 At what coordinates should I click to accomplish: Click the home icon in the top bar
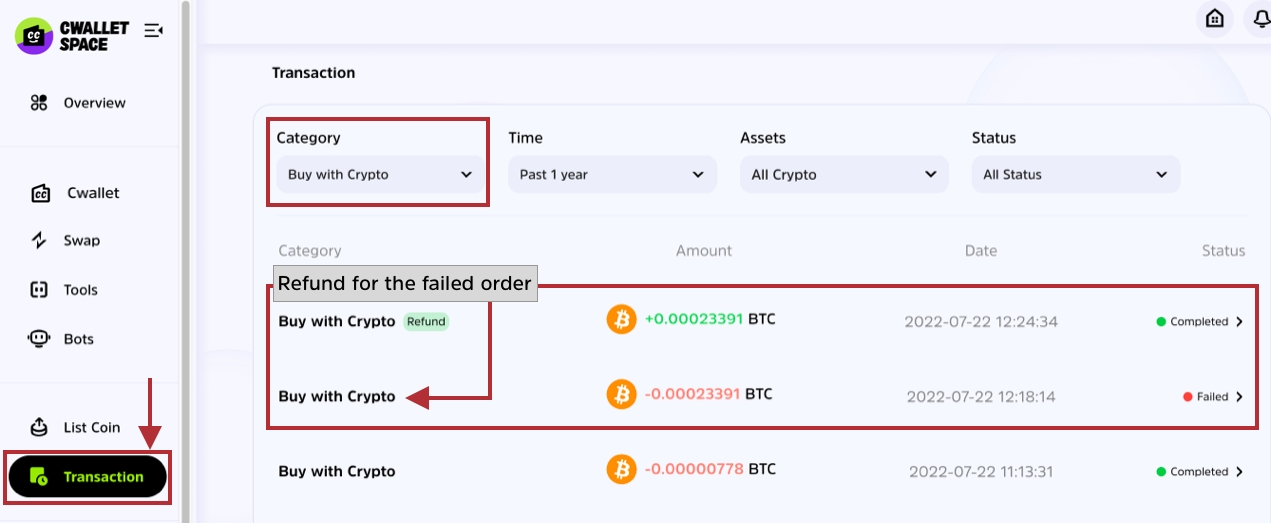tap(1215, 19)
